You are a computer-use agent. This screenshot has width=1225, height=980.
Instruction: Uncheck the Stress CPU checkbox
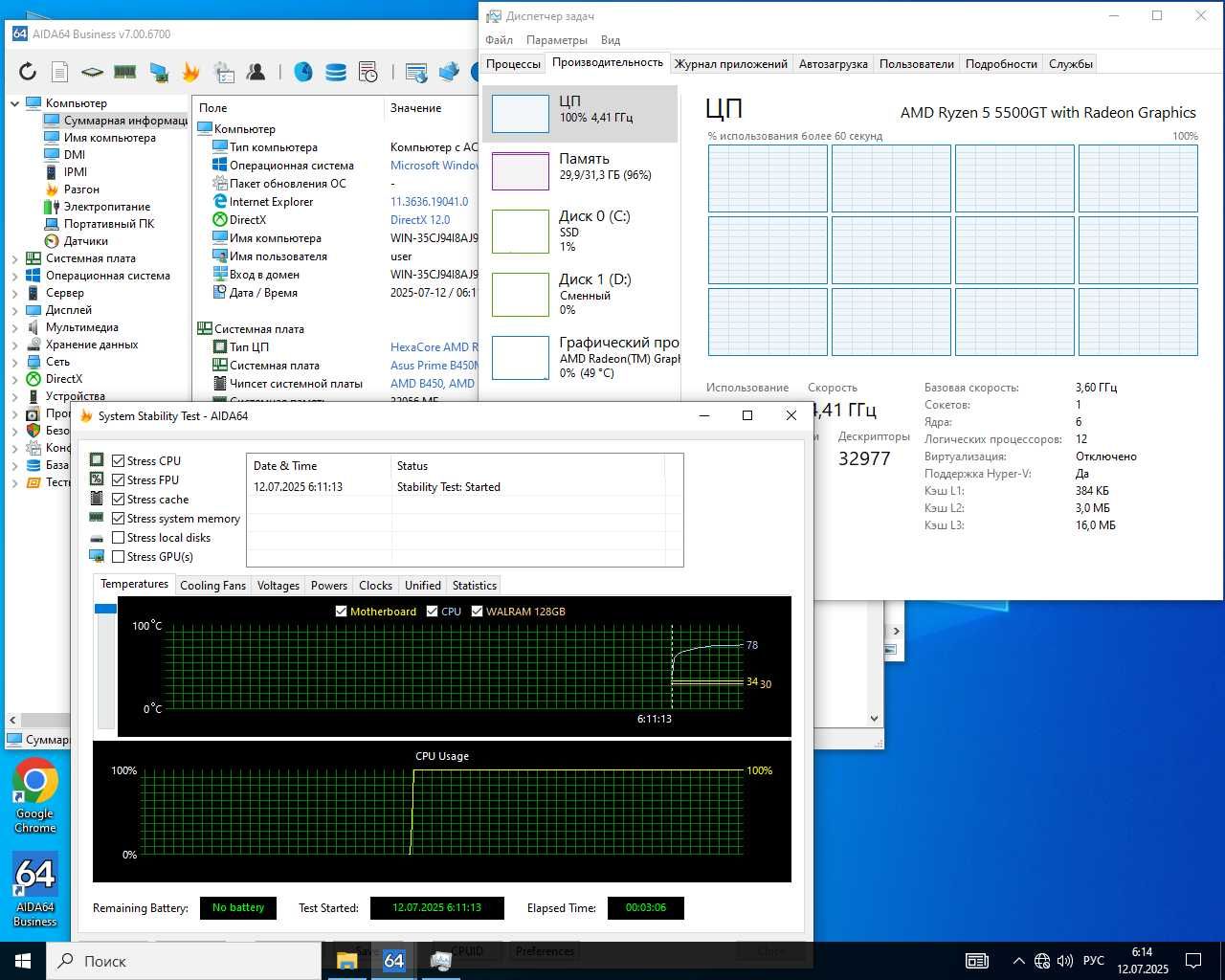119,461
